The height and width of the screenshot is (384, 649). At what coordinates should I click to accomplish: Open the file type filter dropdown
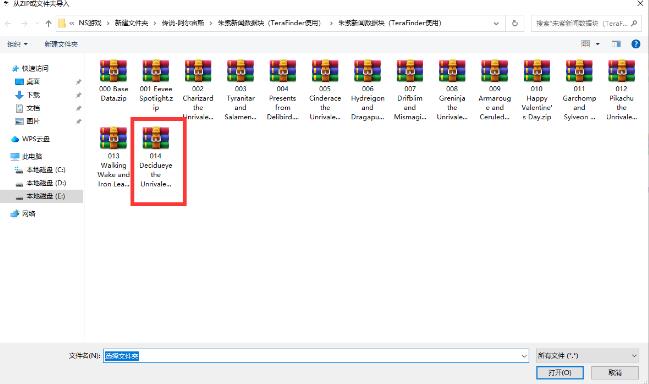coord(587,355)
